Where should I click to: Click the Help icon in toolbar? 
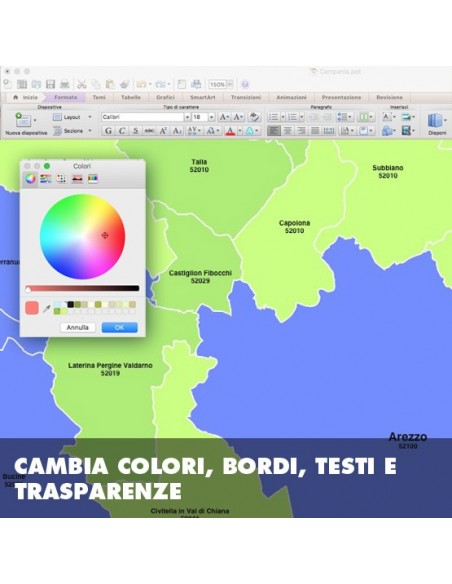coord(245,85)
